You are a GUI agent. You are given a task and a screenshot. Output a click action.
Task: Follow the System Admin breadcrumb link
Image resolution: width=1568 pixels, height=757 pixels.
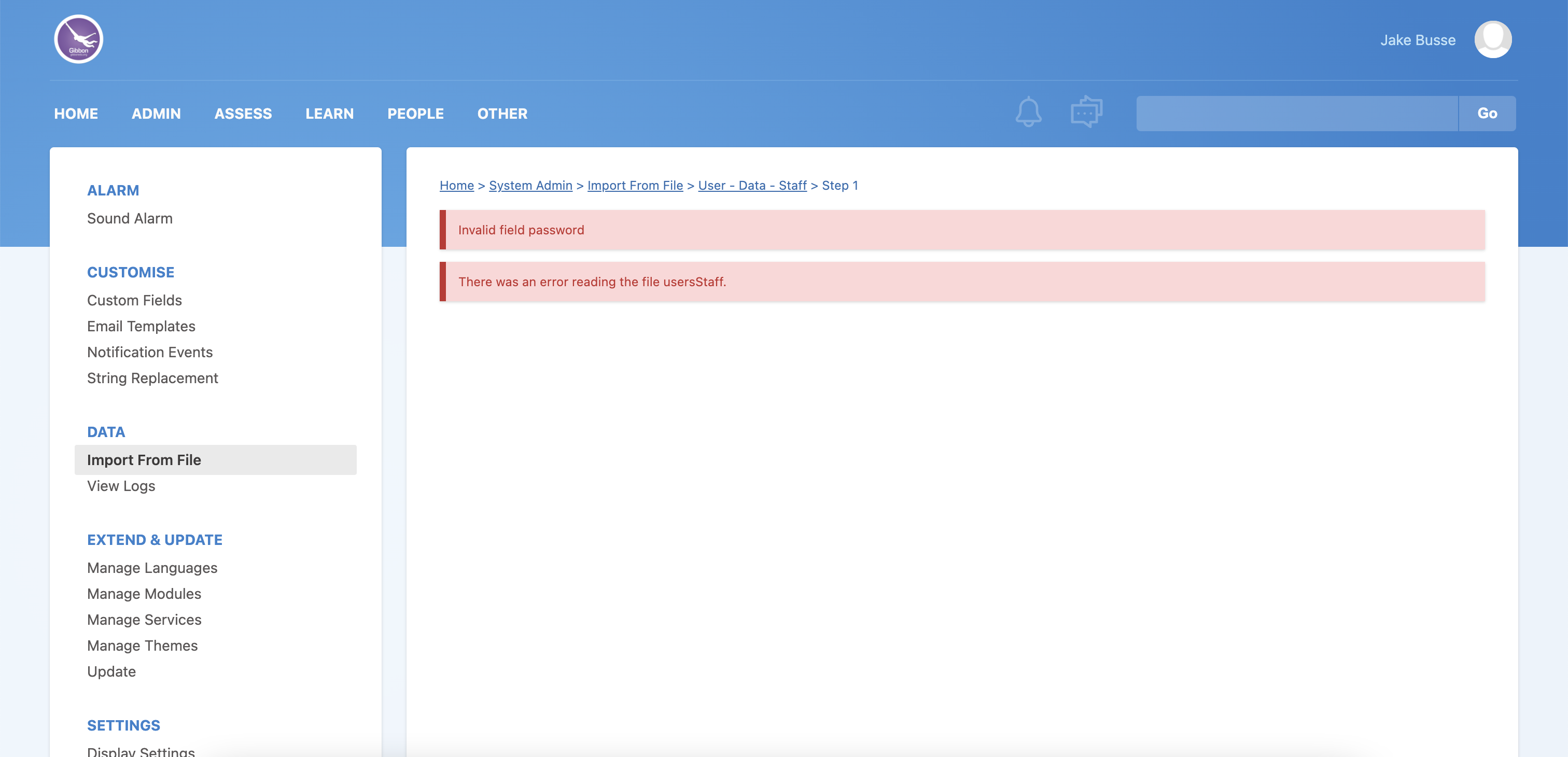(x=530, y=186)
